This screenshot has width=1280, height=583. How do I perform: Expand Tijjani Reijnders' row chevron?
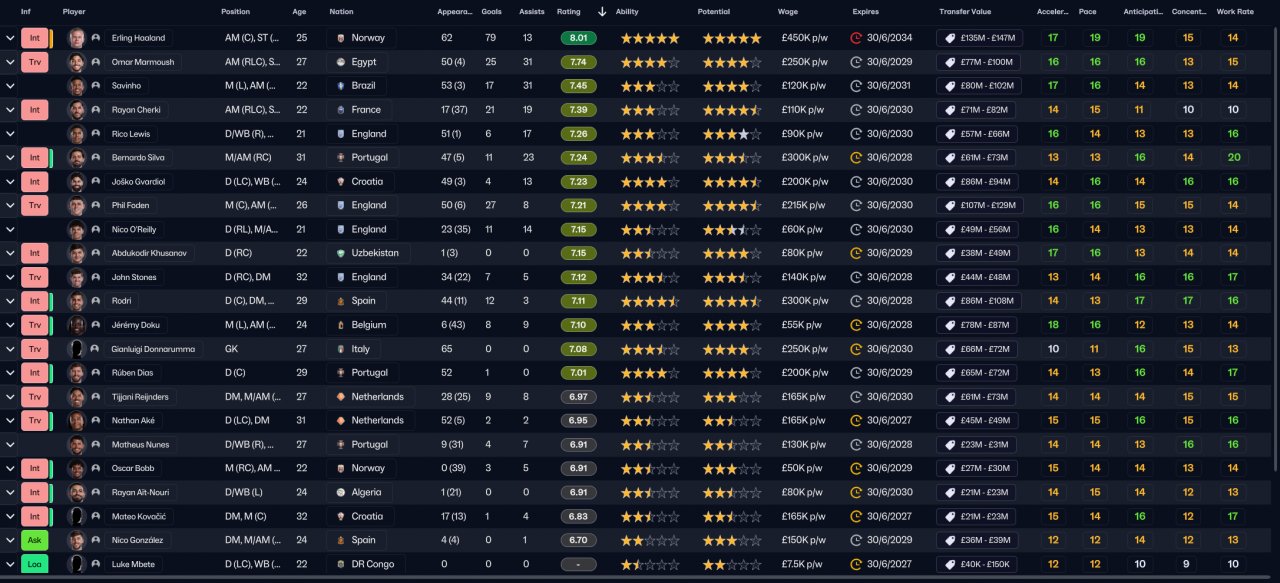pyautogui.click(x=9, y=397)
